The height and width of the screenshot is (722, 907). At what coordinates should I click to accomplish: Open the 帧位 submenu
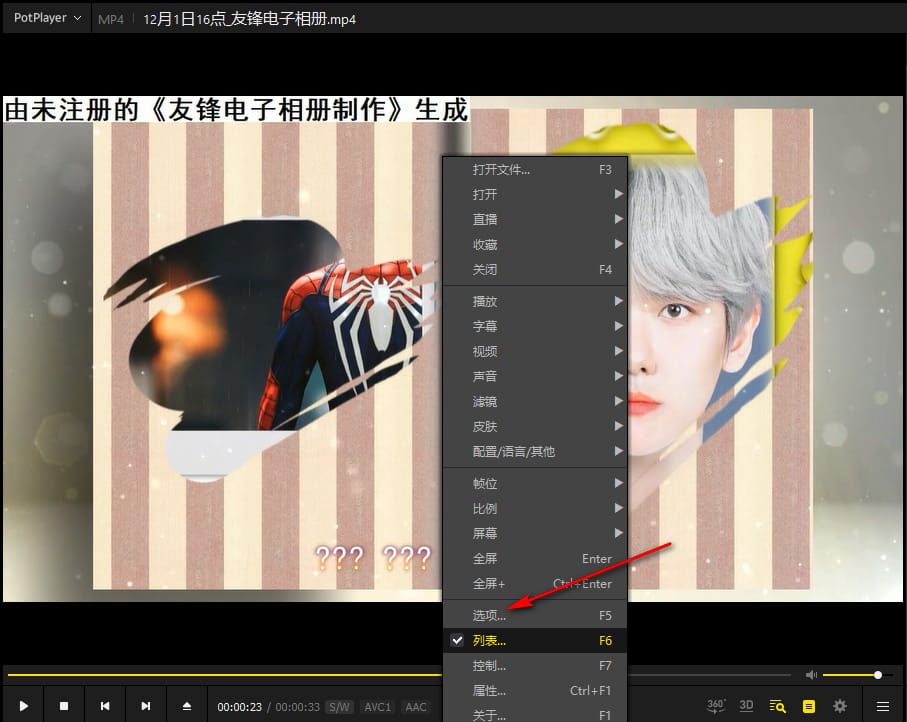click(x=535, y=483)
